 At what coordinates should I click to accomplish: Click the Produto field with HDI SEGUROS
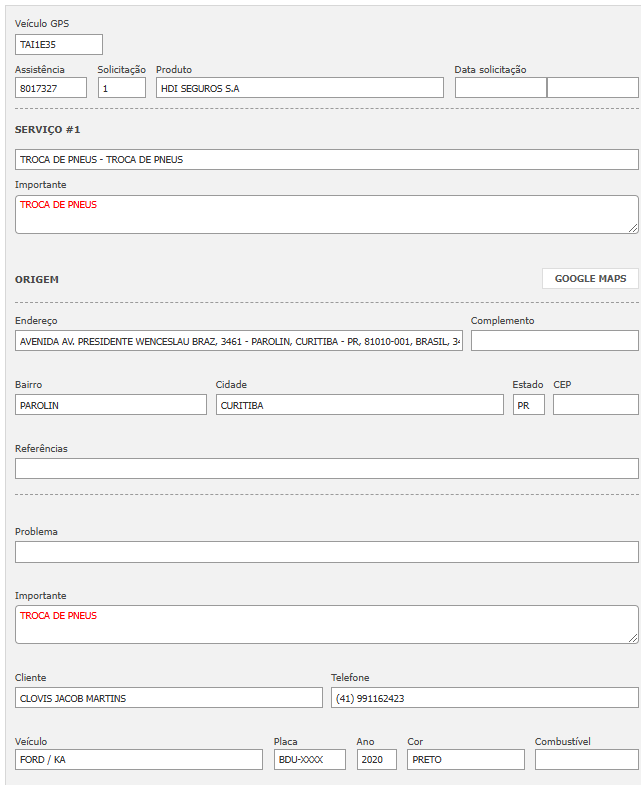pyautogui.click(x=299, y=88)
